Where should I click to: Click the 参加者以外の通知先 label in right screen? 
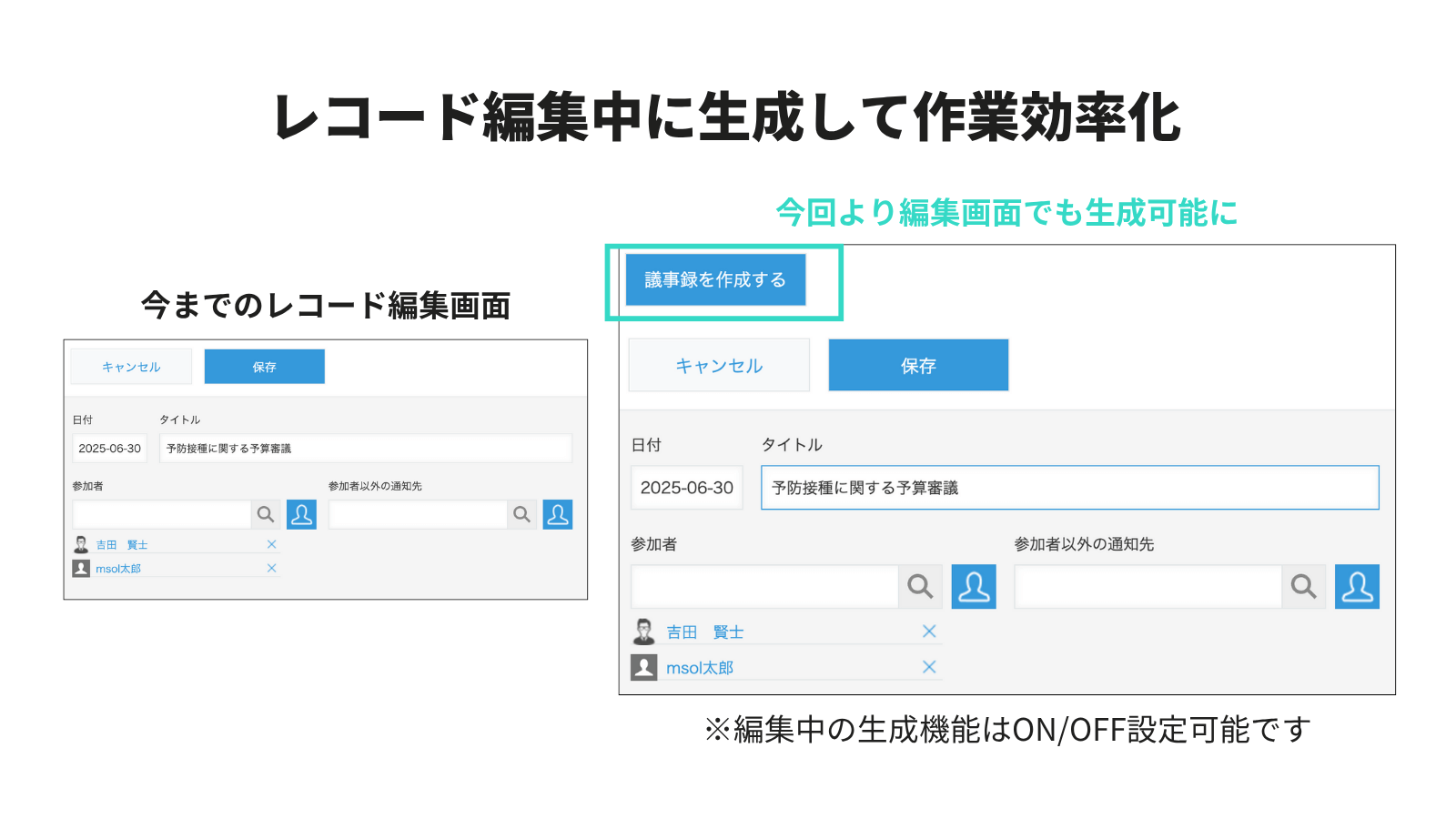point(1084,544)
